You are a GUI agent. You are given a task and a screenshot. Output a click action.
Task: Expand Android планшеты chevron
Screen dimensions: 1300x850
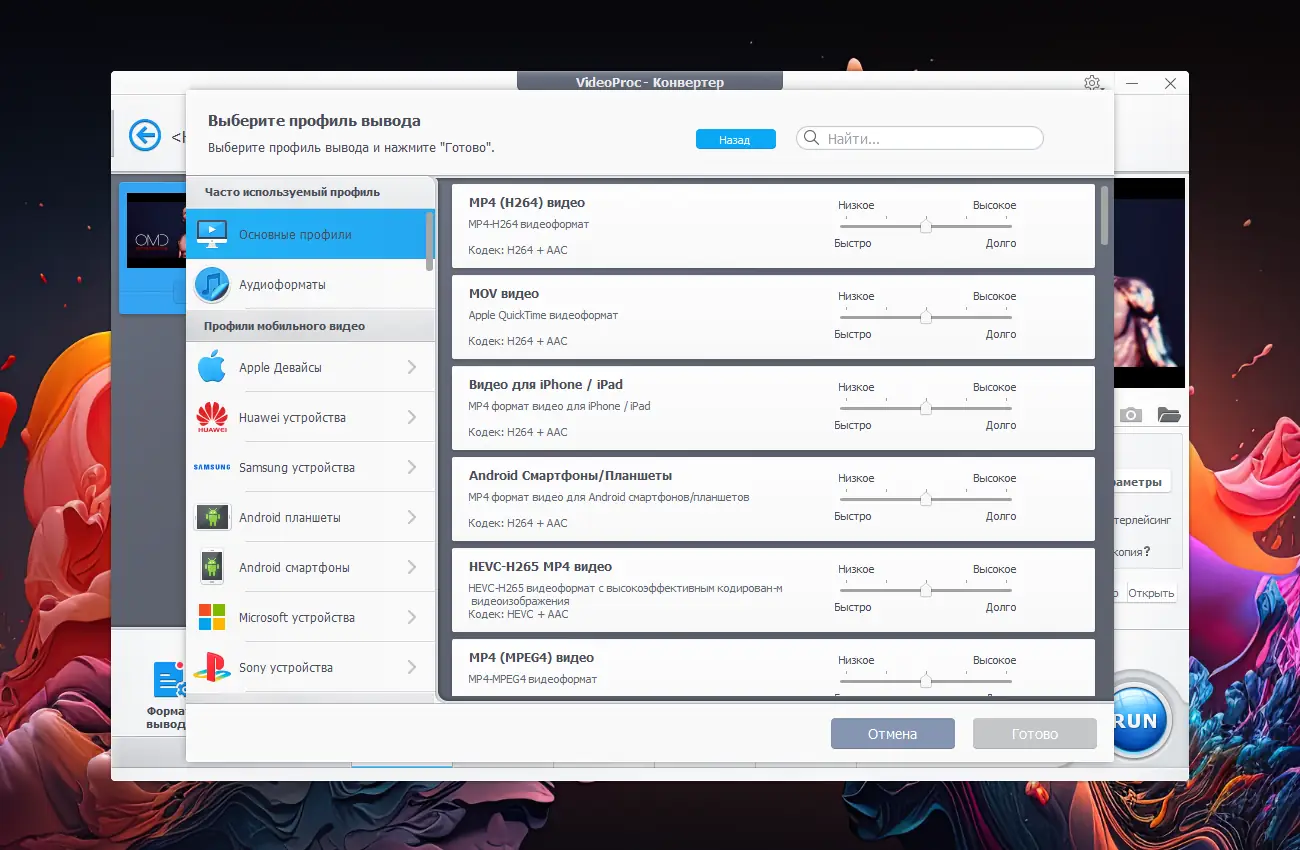coord(412,517)
